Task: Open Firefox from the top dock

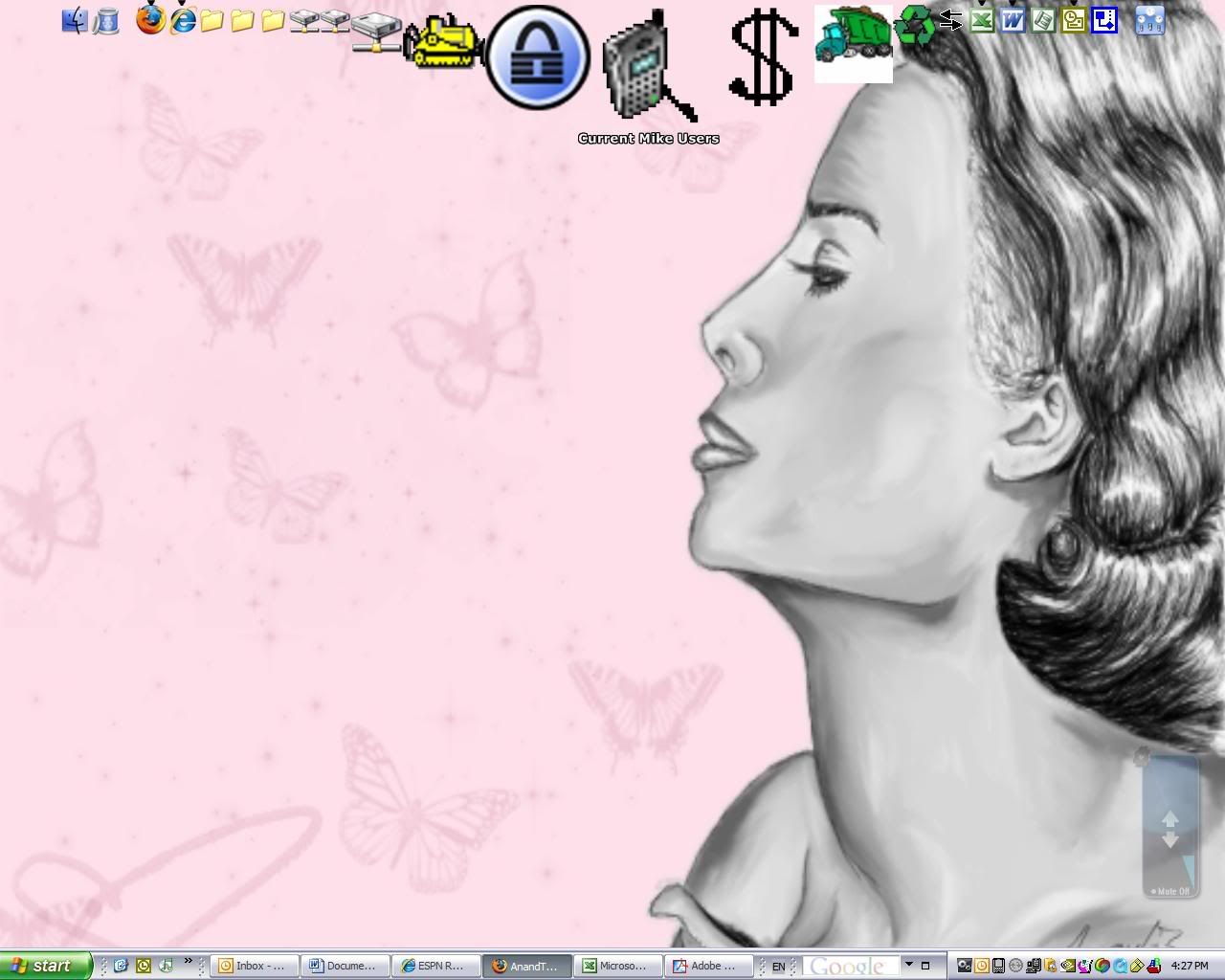Action: click(x=150, y=19)
